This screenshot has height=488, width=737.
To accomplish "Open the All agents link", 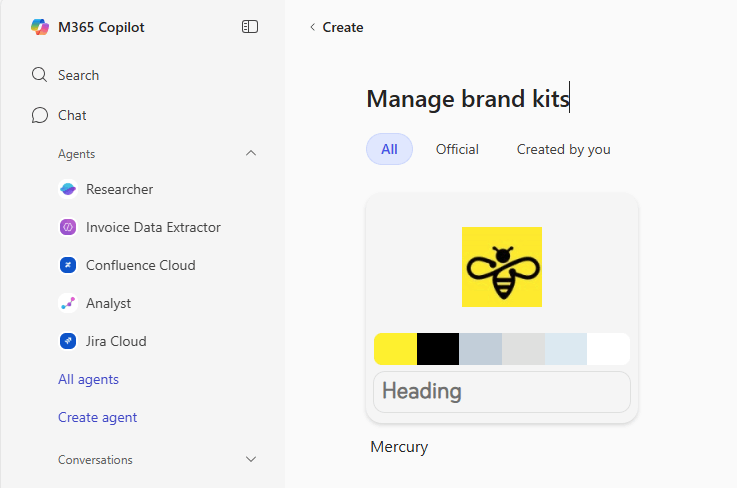I will point(88,379).
